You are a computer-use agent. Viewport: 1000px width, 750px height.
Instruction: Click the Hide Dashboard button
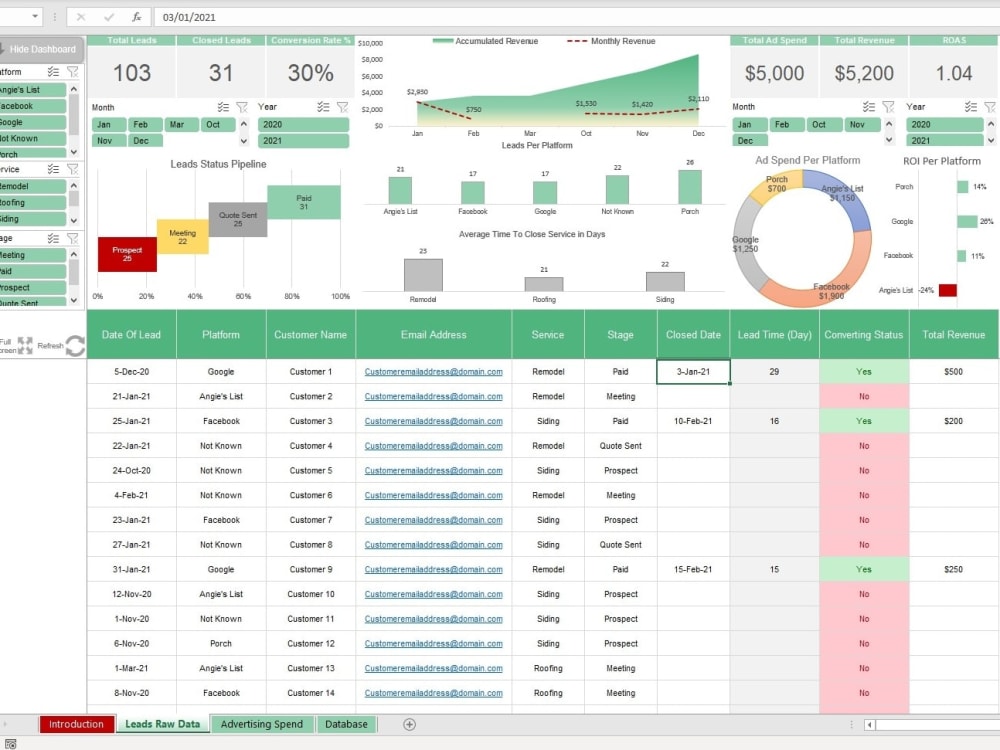(x=41, y=49)
